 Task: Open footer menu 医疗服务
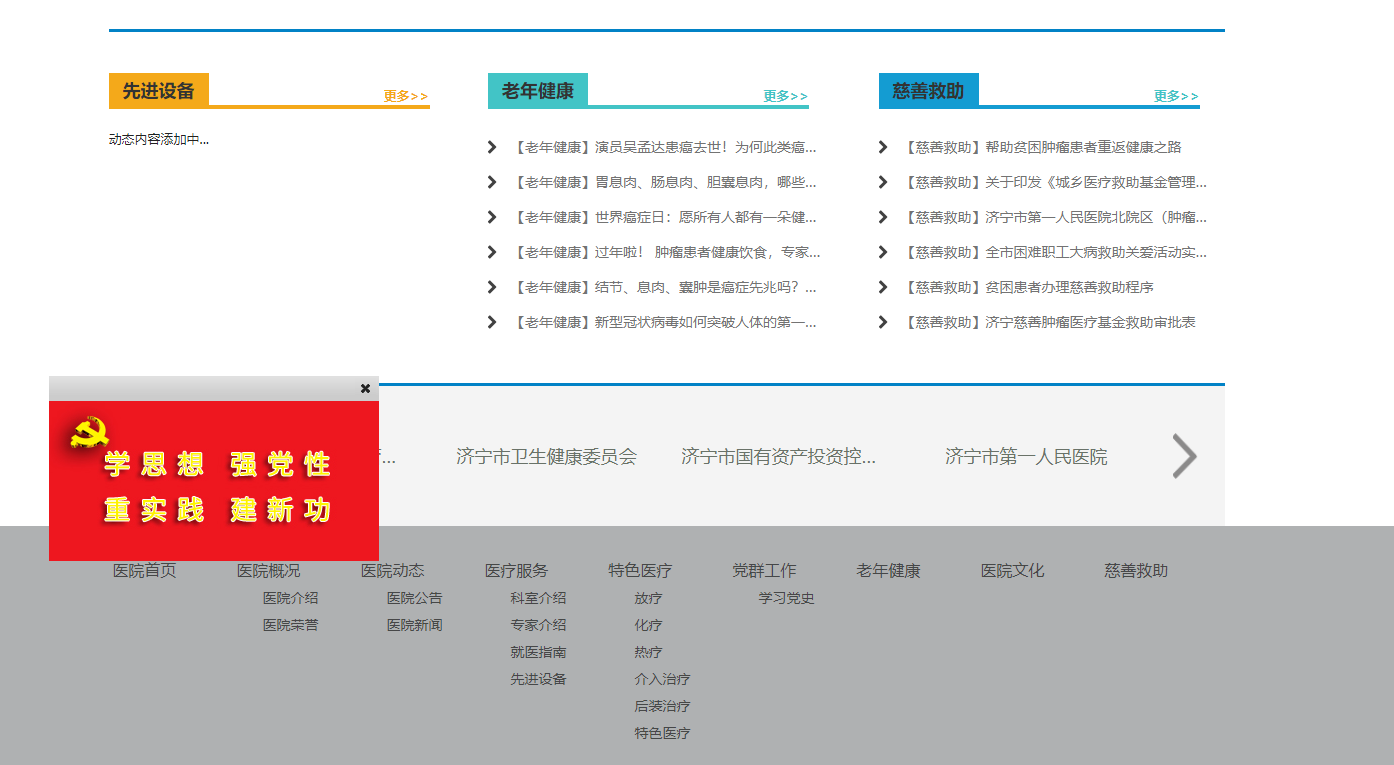[x=517, y=571]
